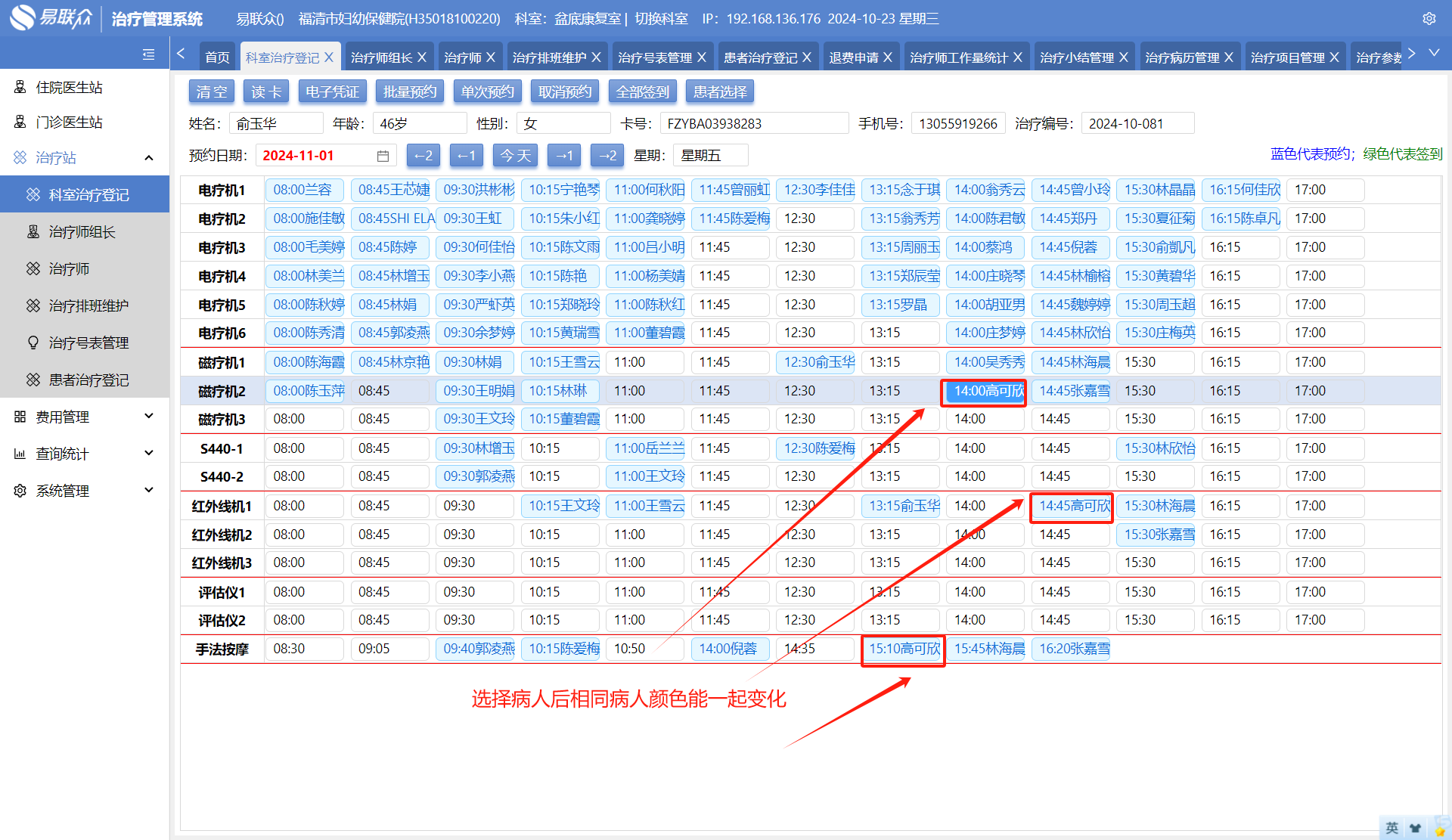Expand the 查询统计 menu
Viewport: 1452px width, 840px height.
pos(149,454)
